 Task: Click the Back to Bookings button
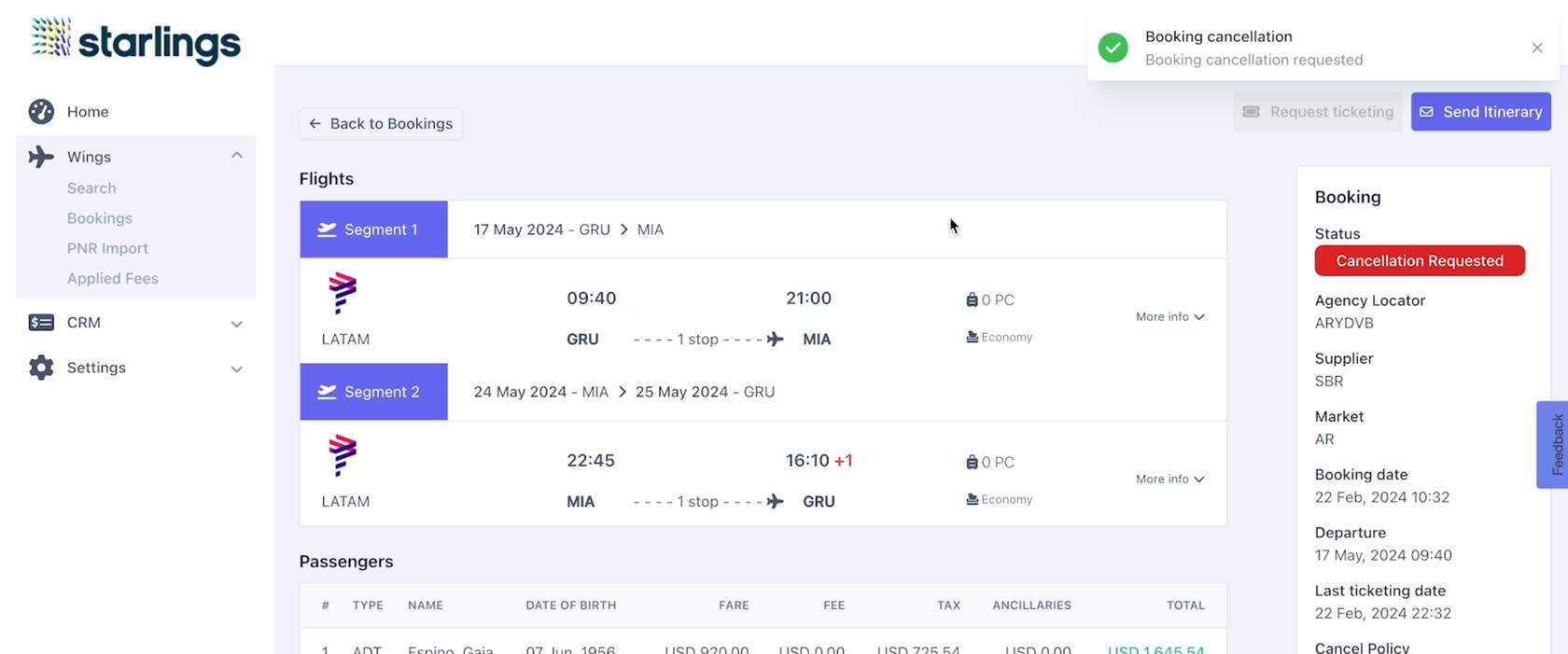(x=381, y=124)
